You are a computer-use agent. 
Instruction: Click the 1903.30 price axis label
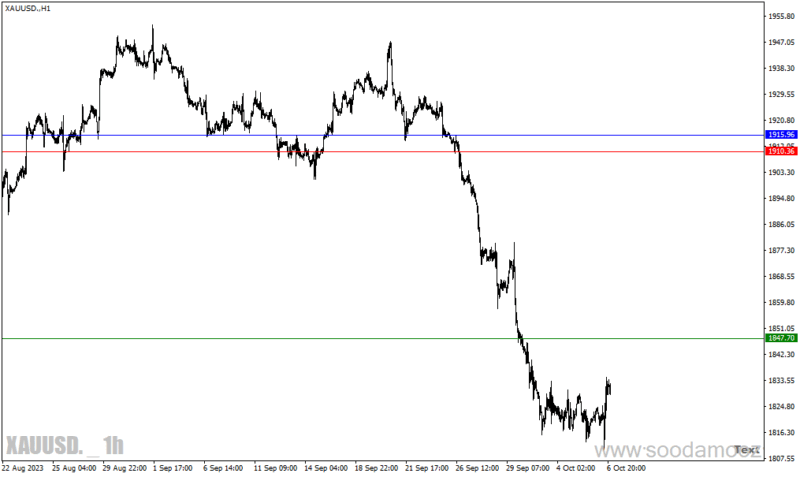[782, 172]
